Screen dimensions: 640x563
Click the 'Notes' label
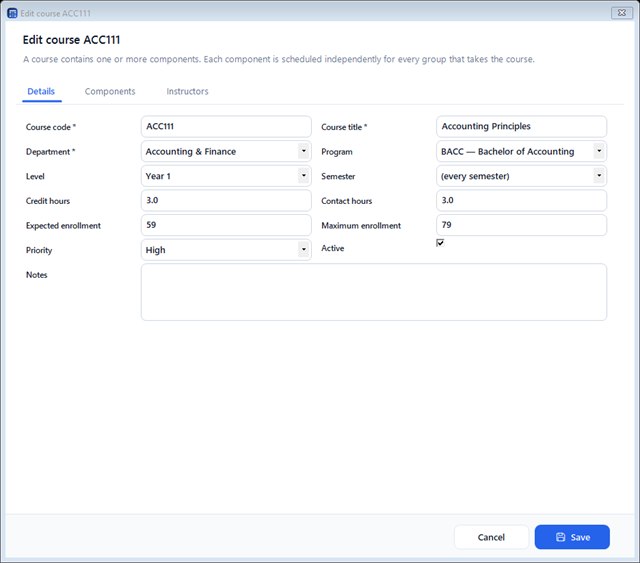[x=37, y=275]
